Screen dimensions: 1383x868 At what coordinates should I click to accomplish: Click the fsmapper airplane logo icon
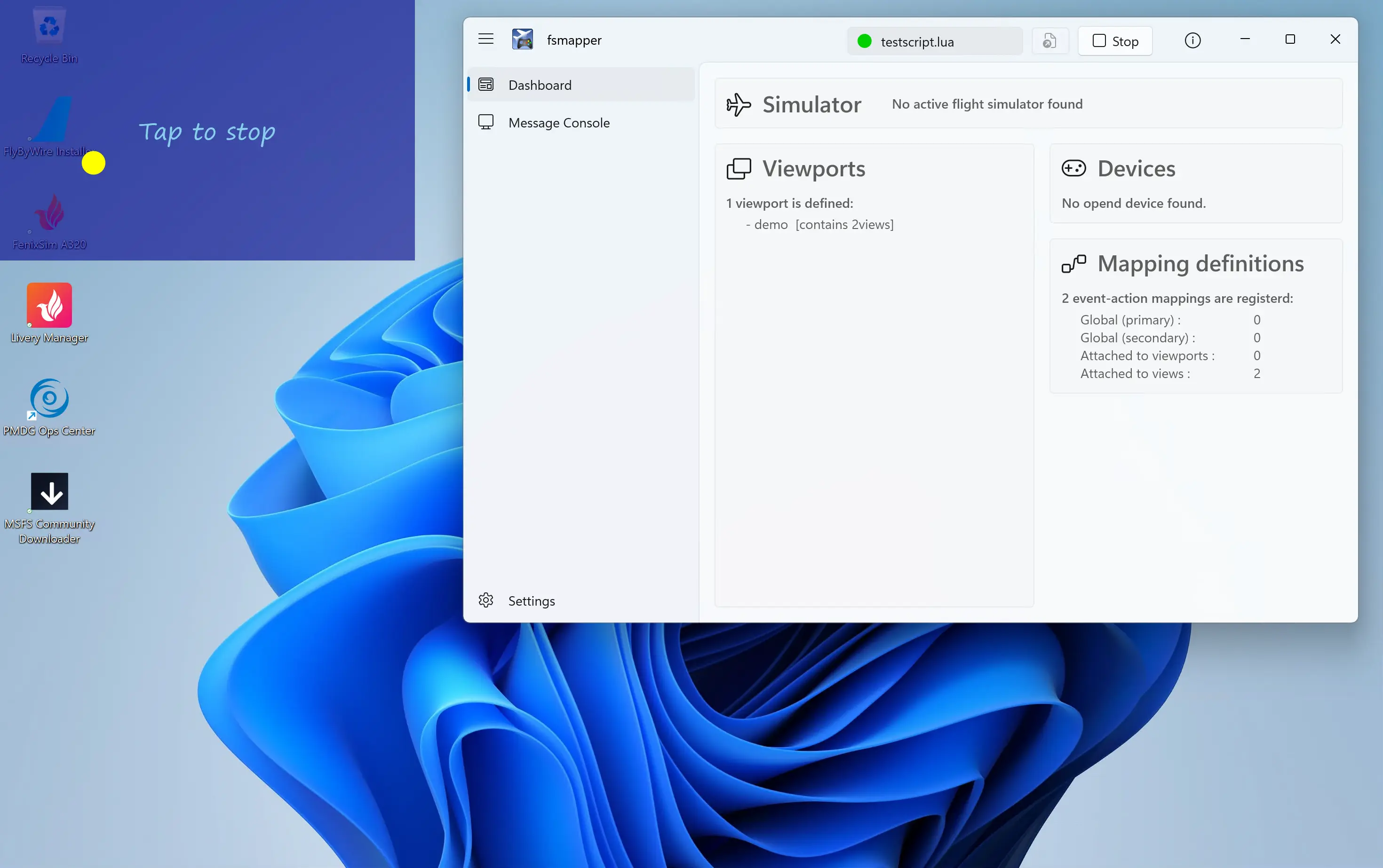click(522, 39)
